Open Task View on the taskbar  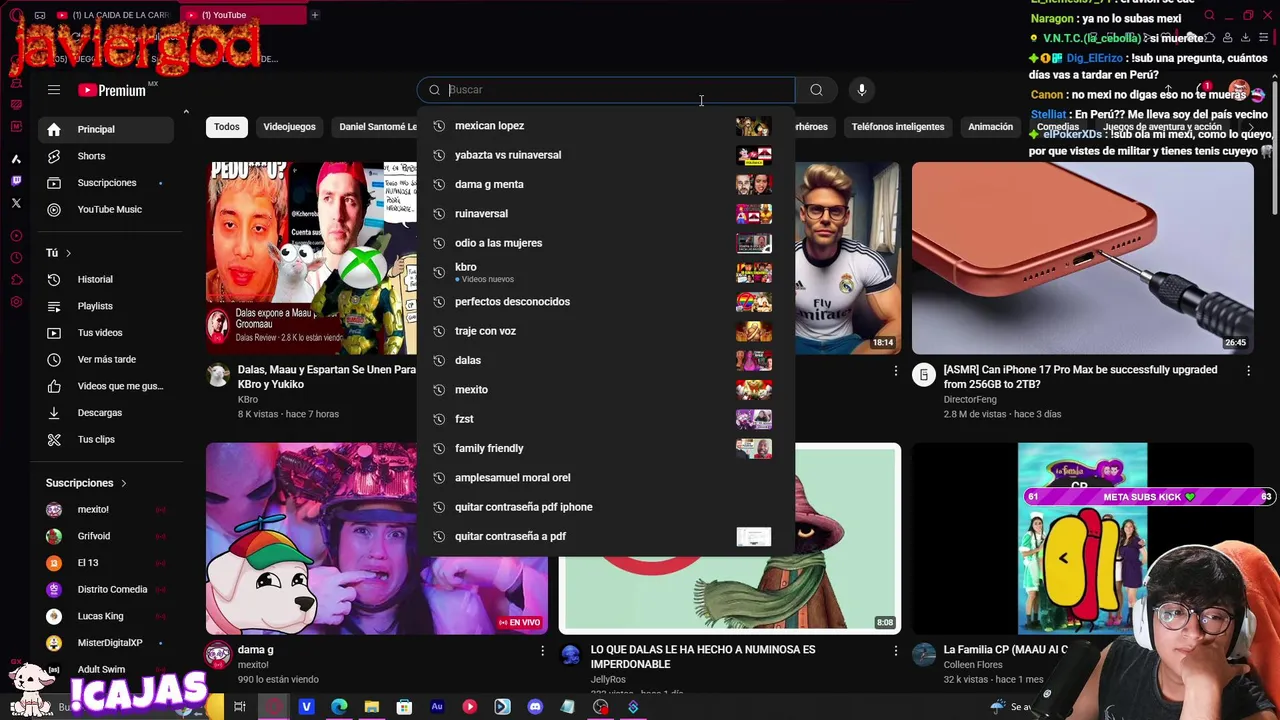coord(240,707)
